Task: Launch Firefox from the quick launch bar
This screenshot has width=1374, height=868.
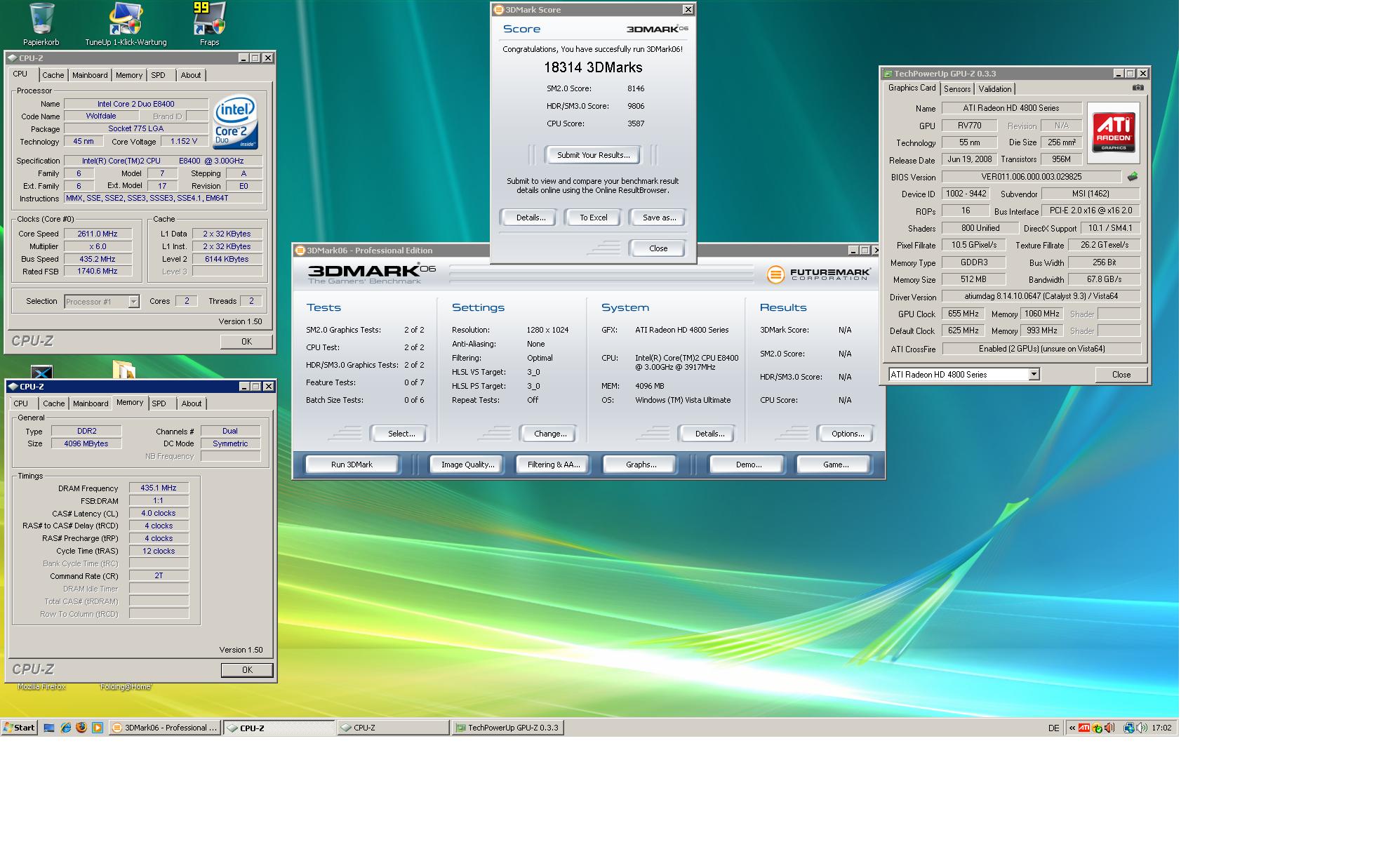Action: [x=81, y=728]
